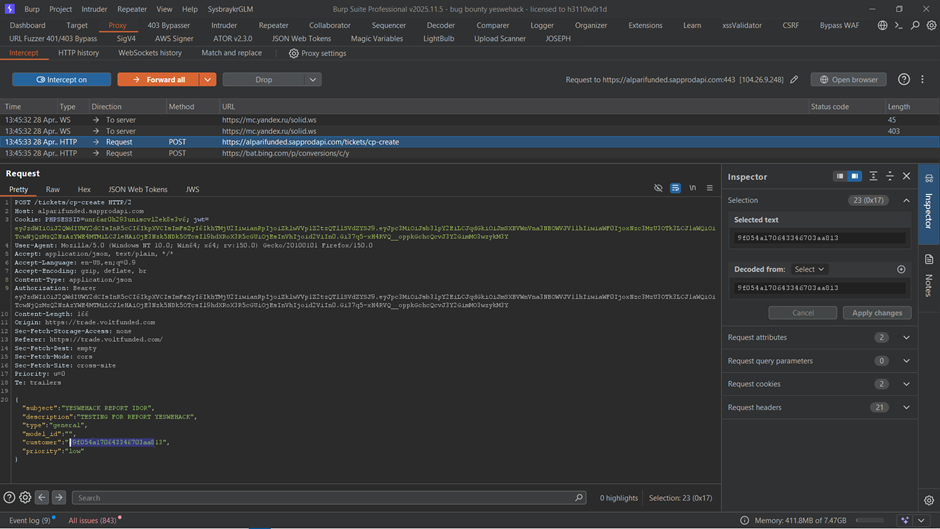Expand Request attributes section
The height and width of the screenshot is (529, 940).
point(906,338)
